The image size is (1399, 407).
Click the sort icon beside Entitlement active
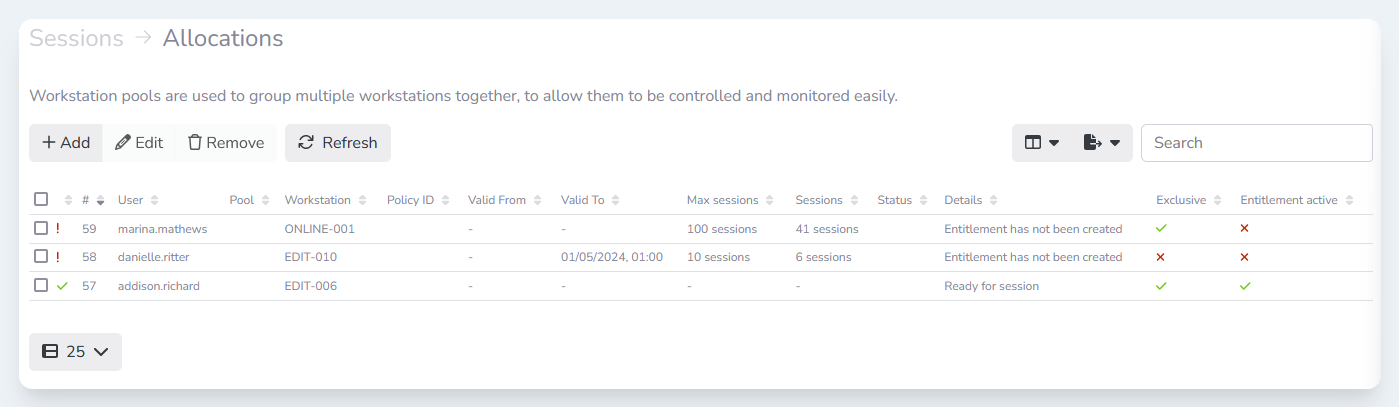(1349, 200)
